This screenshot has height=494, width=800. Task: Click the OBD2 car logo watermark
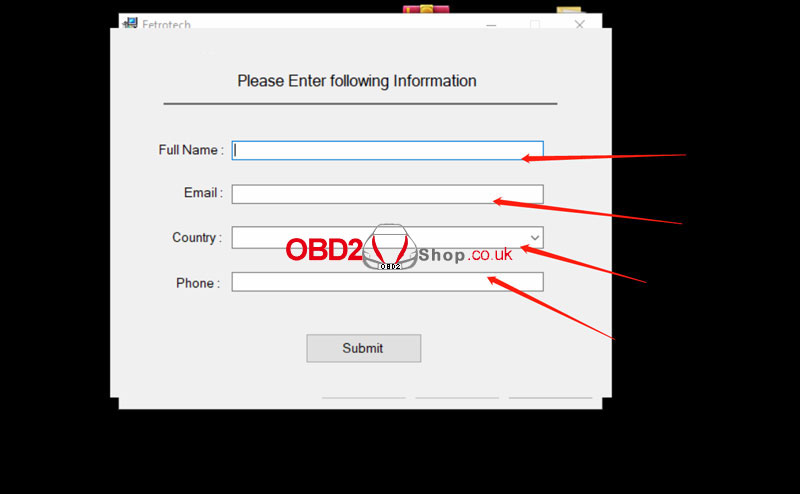pyautogui.click(x=390, y=247)
